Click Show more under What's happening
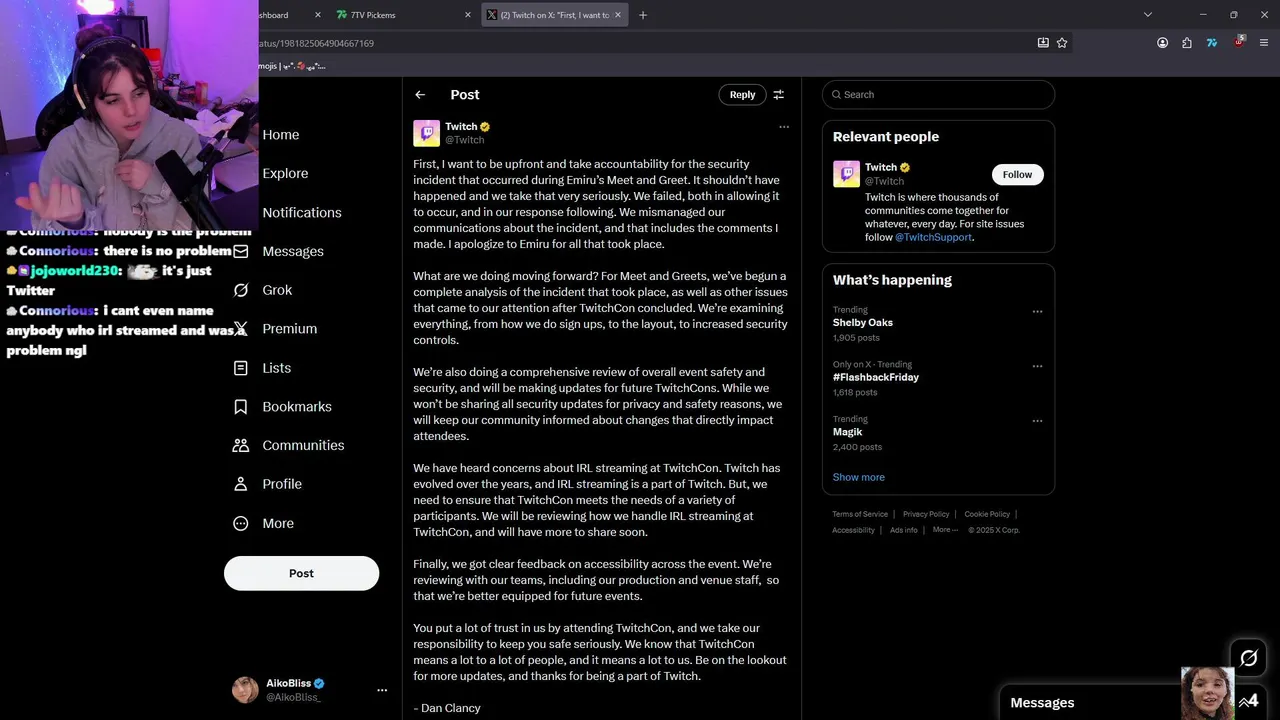Viewport: 1280px width, 720px height. [x=858, y=477]
